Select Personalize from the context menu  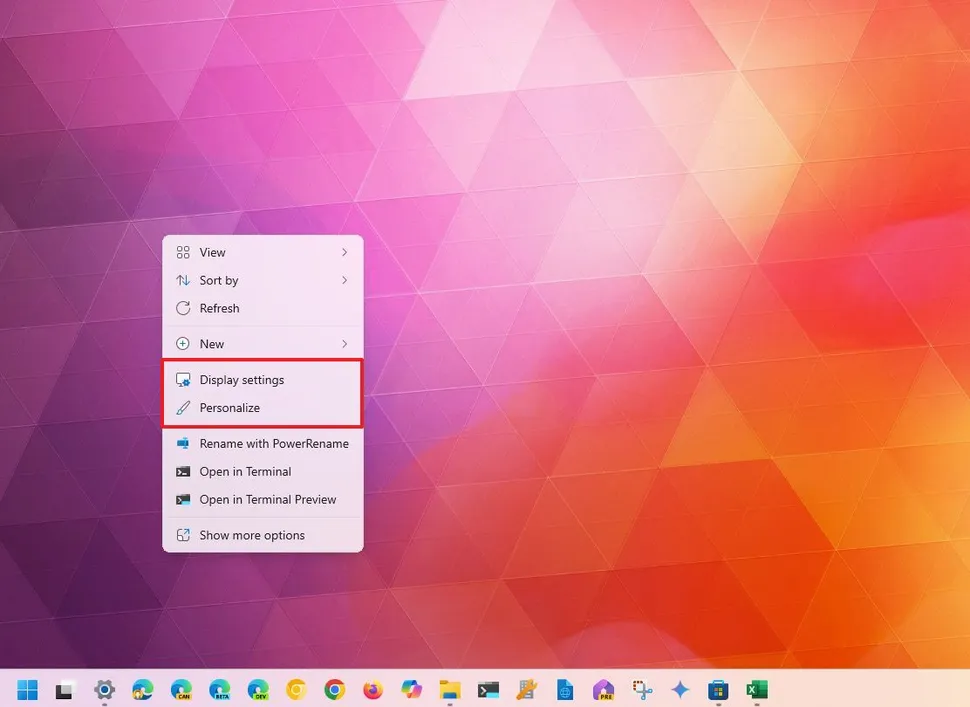click(230, 407)
